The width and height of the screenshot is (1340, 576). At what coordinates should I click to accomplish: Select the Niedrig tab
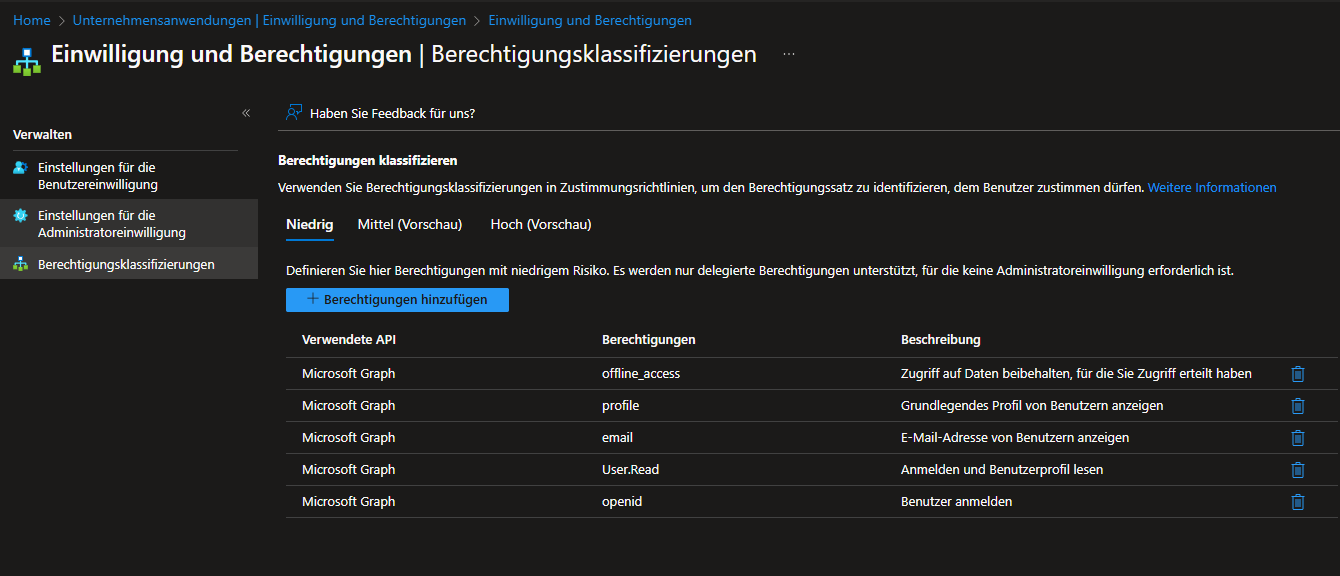pyautogui.click(x=309, y=225)
